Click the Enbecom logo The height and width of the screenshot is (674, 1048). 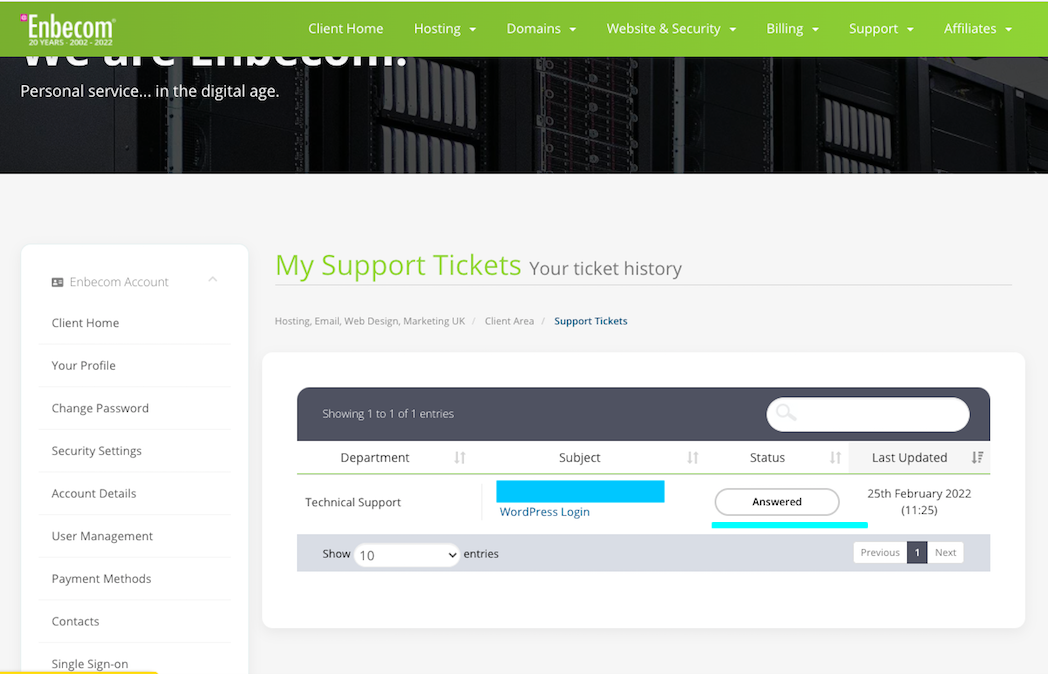[68, 29]
